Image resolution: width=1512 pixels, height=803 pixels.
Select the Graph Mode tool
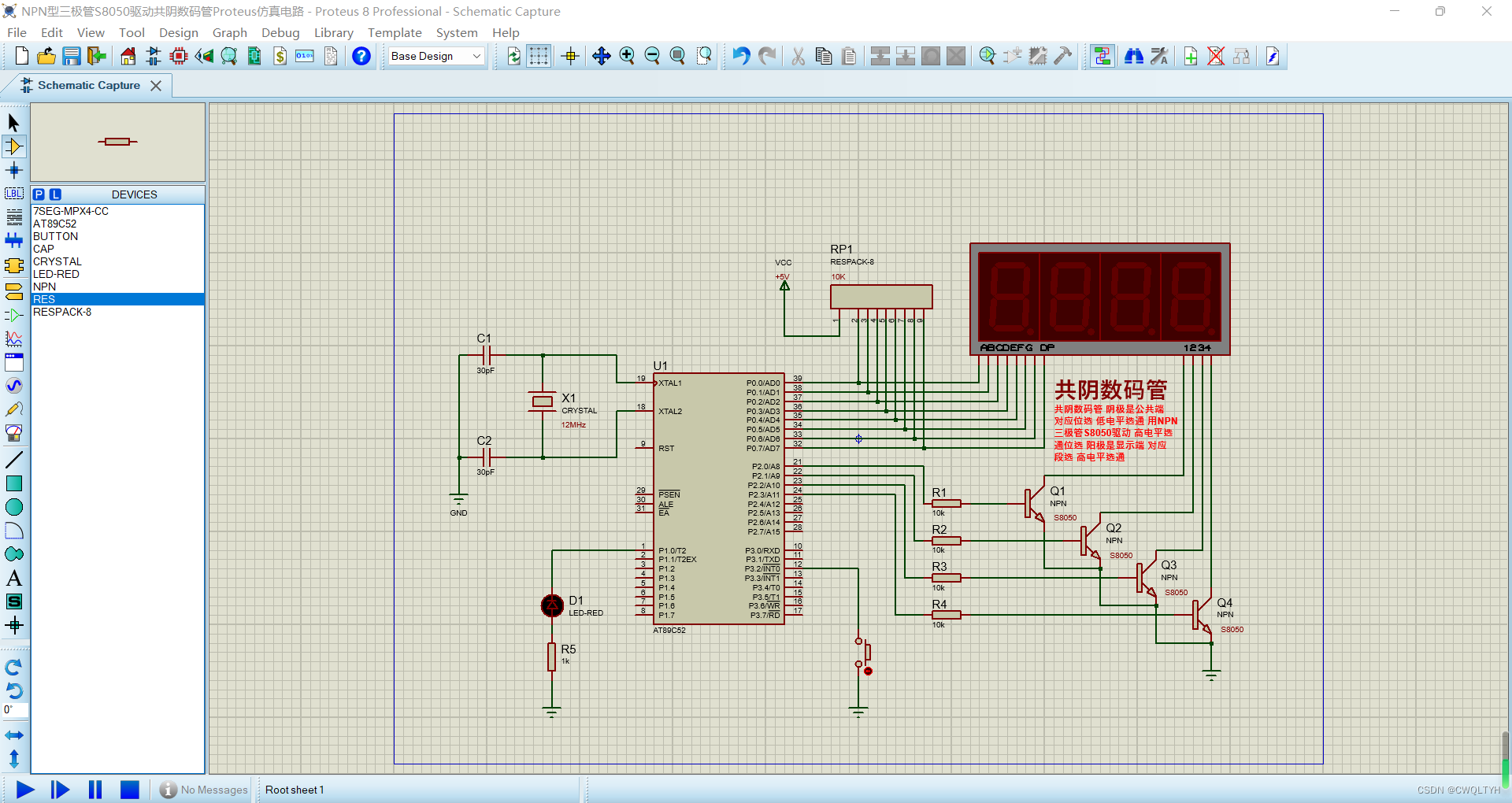click(13, 339)
